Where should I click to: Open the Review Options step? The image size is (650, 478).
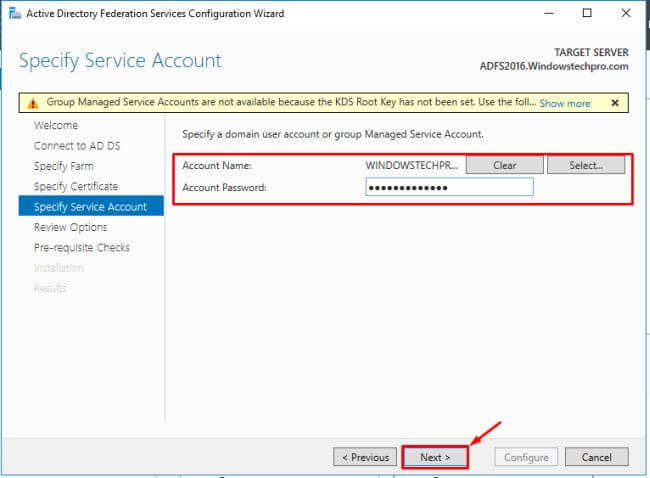(70, 227)
